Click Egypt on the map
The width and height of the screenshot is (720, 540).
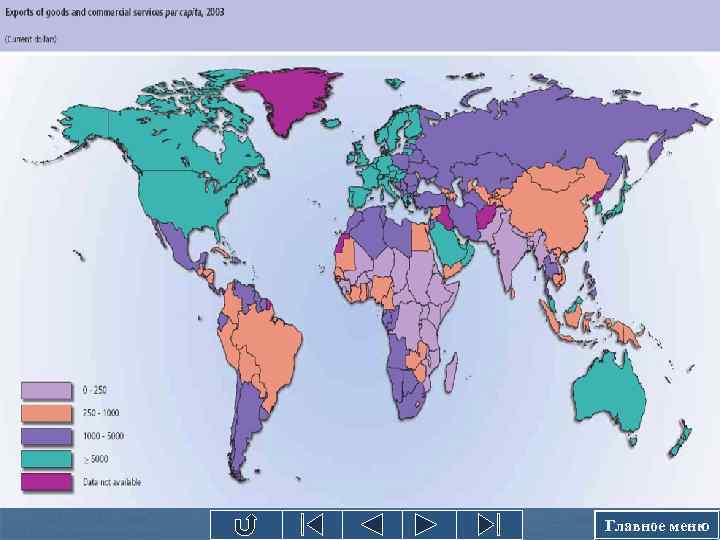(421, 236)
